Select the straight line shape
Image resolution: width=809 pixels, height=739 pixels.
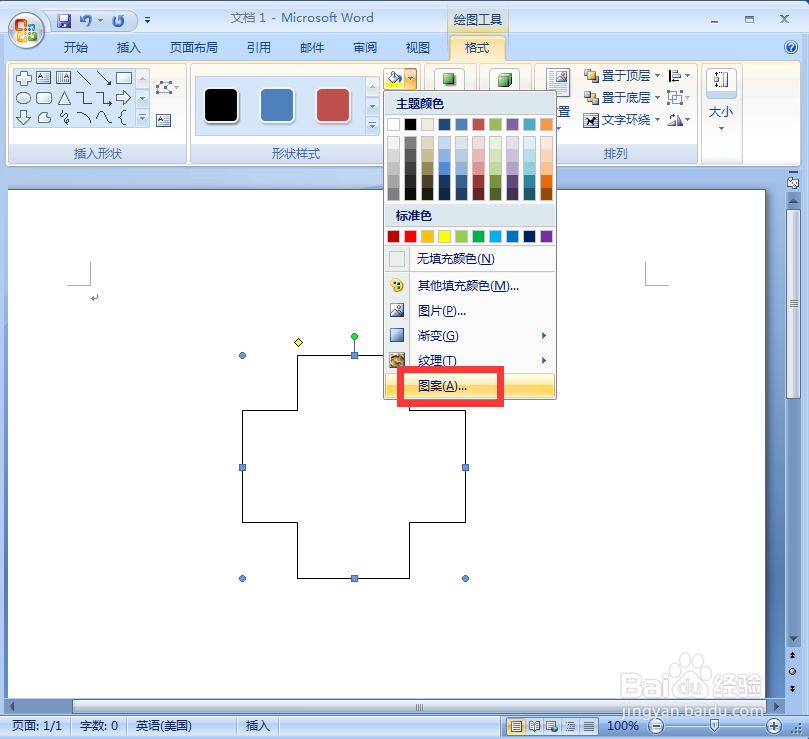84,78
